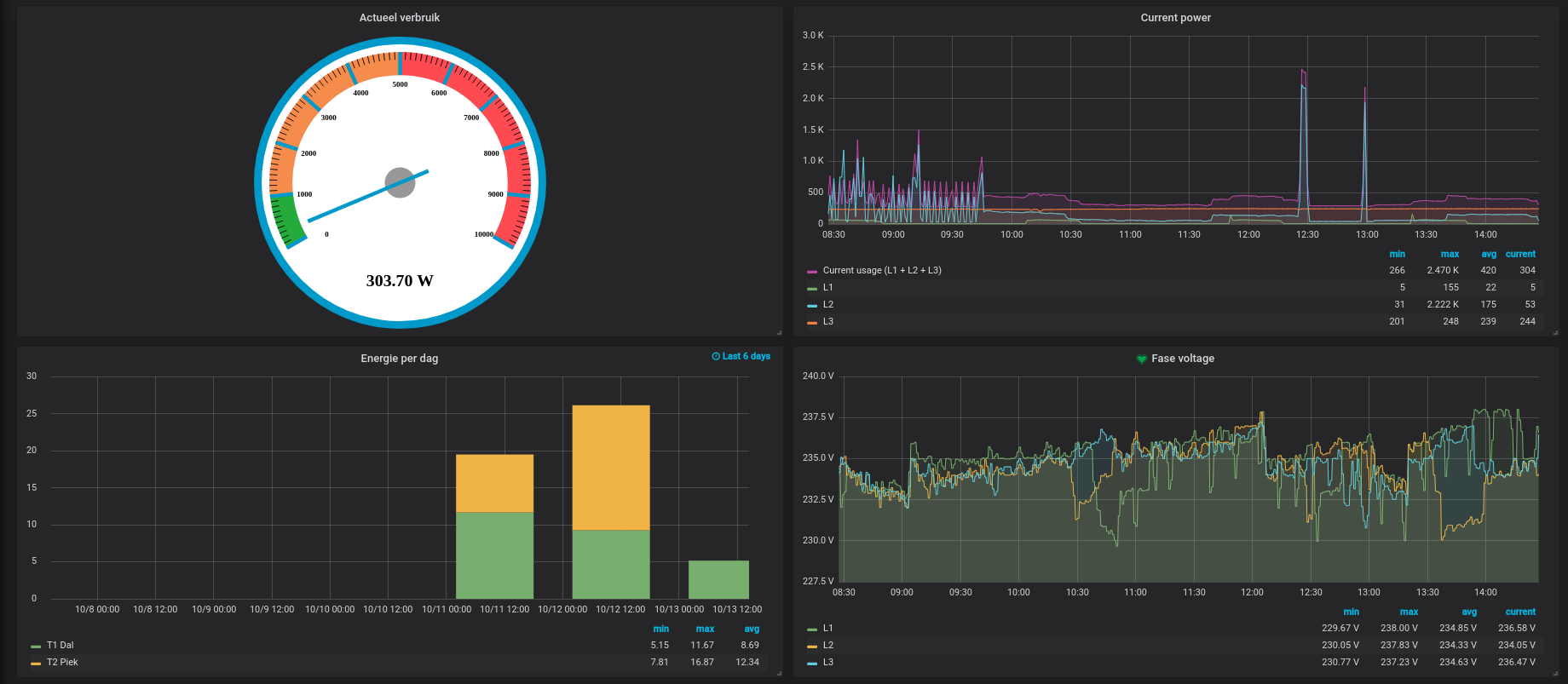This screenshot has width=1568, height=684.
Task: Toggle the T1 Dal series
Action: click(x=60, y=645)
